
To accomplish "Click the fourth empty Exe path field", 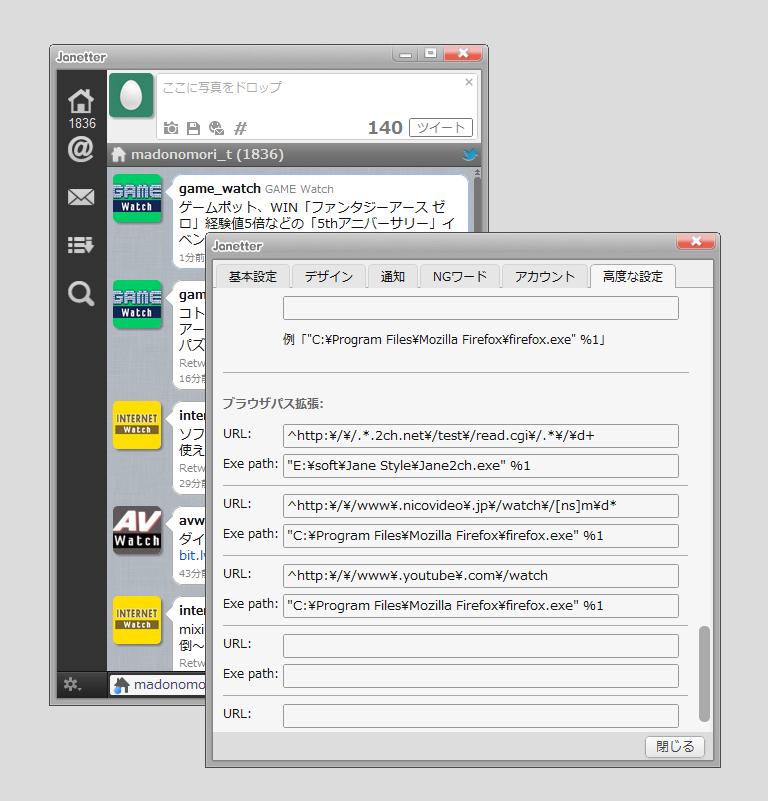I will click(x=481, y=676).
